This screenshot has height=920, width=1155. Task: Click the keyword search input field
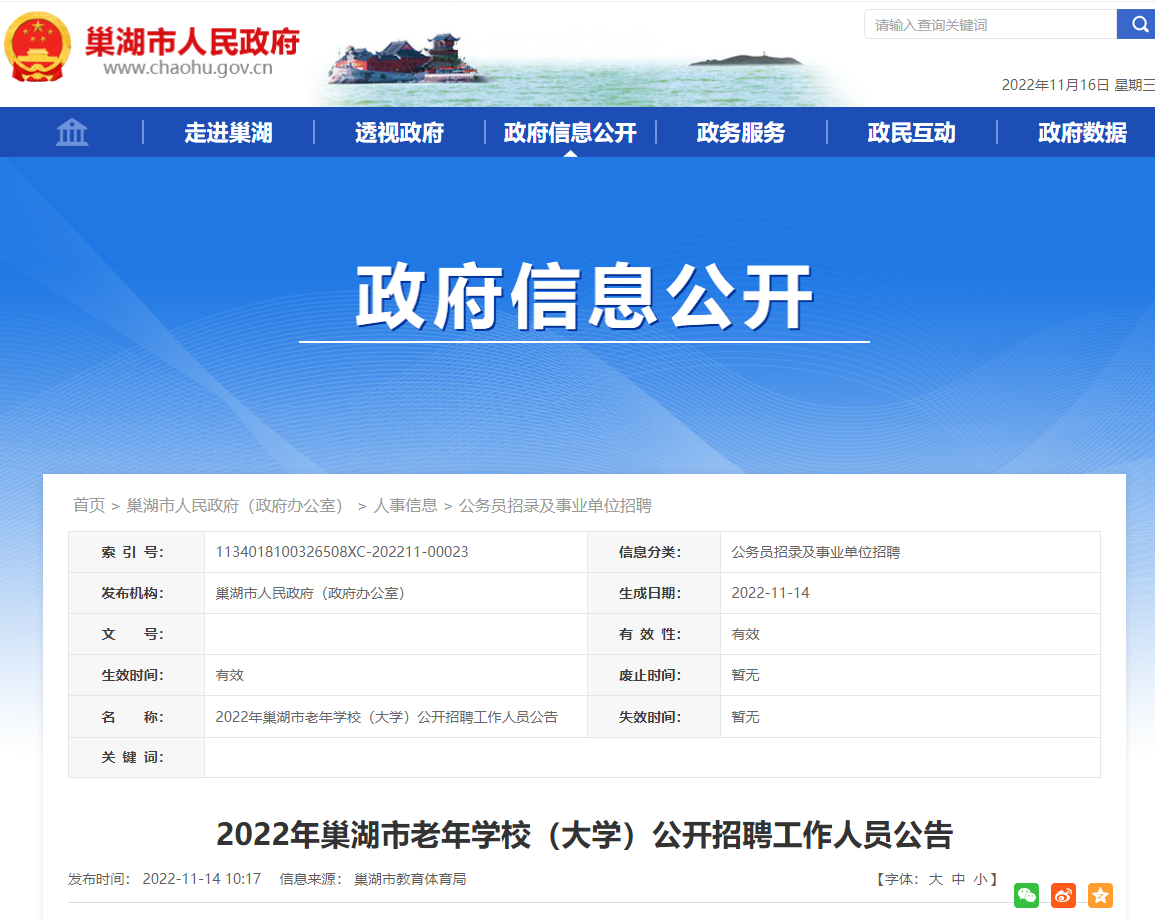tap(991, 24)
